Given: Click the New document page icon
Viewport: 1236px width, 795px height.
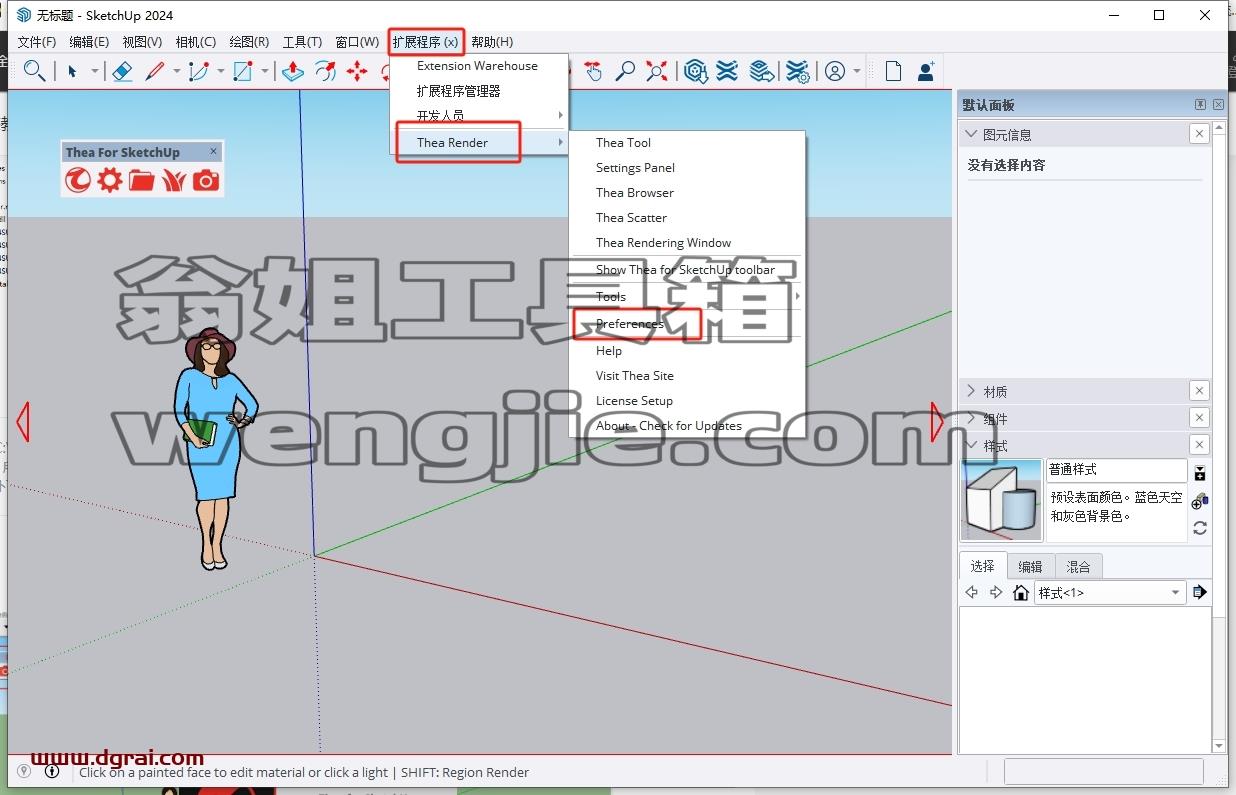Looking at the screenshot, I should [893, 71].
